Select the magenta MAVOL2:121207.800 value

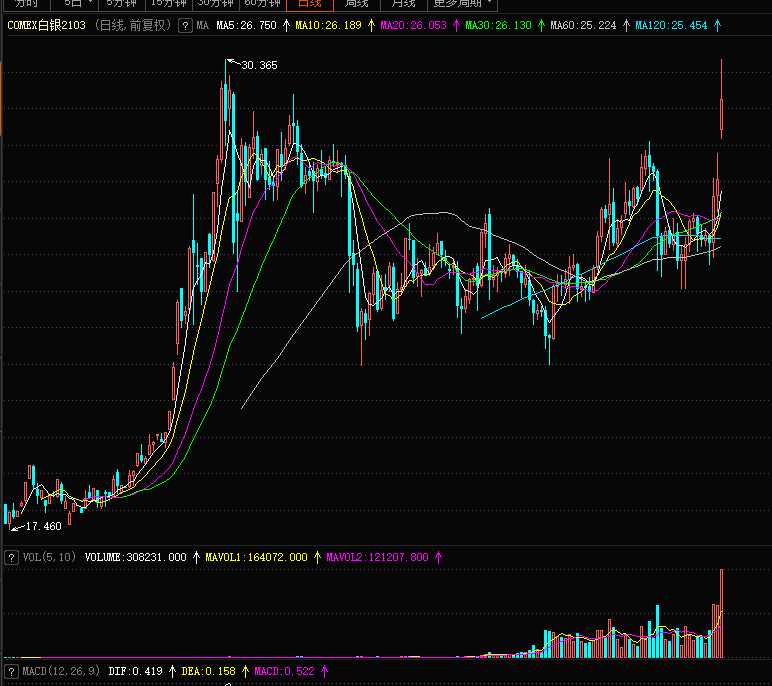click(x=377, y=557)
